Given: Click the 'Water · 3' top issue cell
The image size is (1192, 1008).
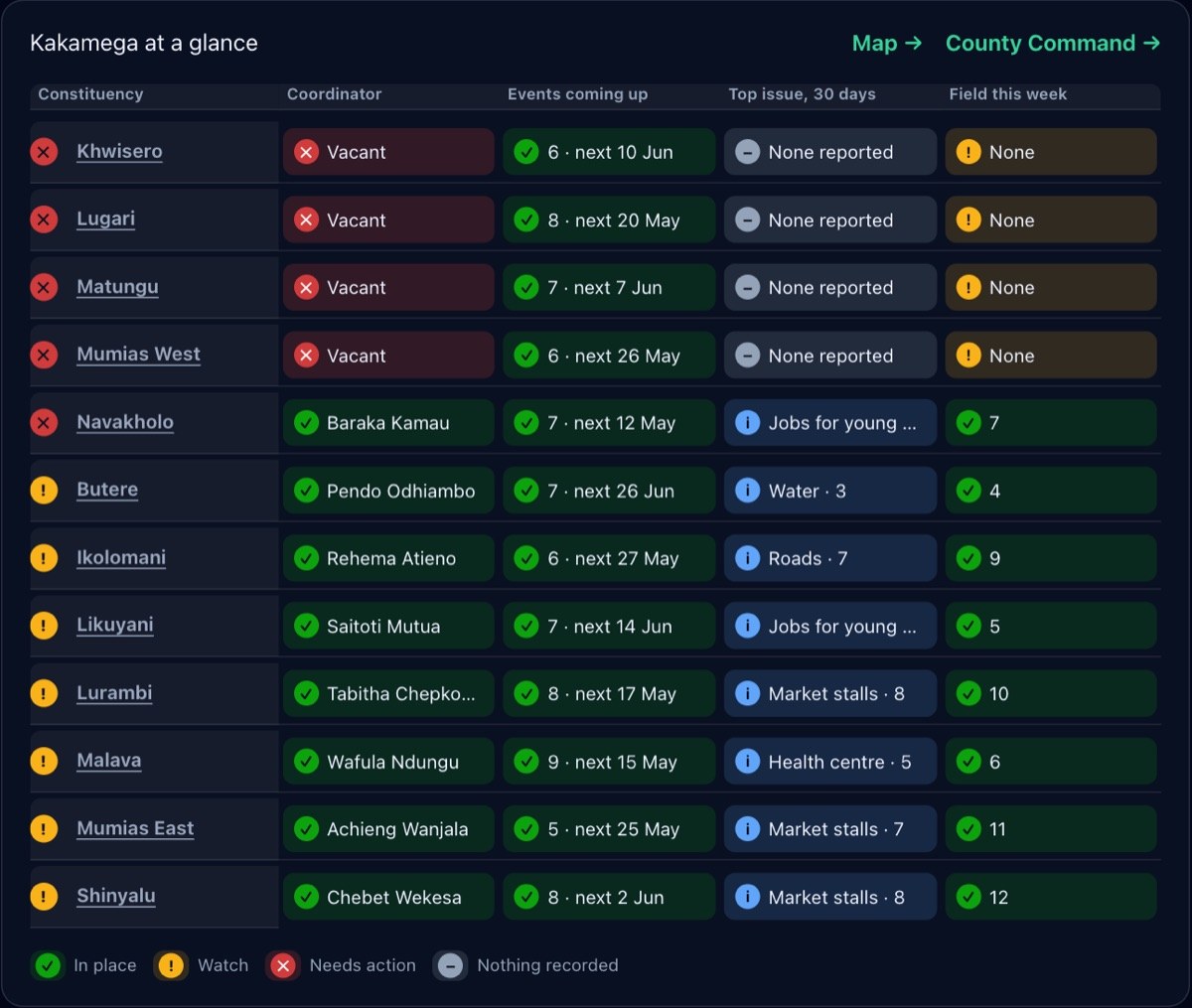Looking at the screenshot, I should point(830,491).
